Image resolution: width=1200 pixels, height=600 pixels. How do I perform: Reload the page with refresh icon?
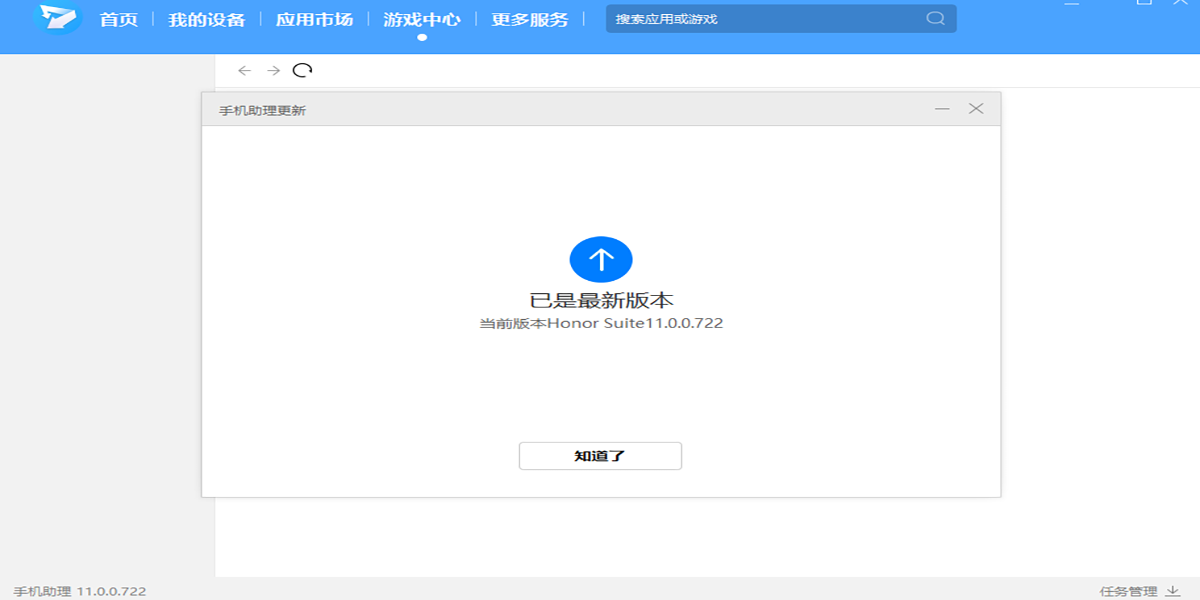tap(302, 70)
